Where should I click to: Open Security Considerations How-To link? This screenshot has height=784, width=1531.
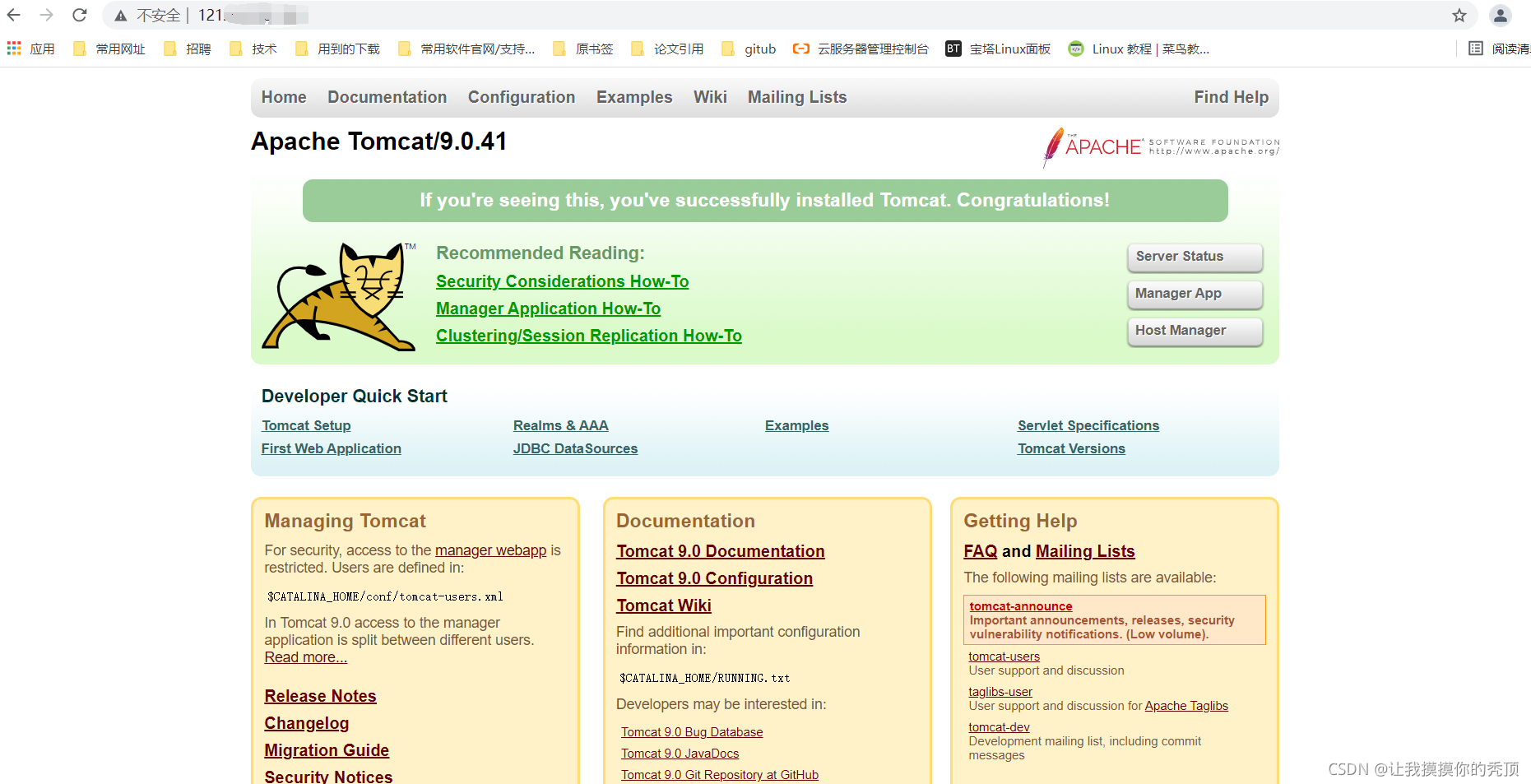pos(563,281)
